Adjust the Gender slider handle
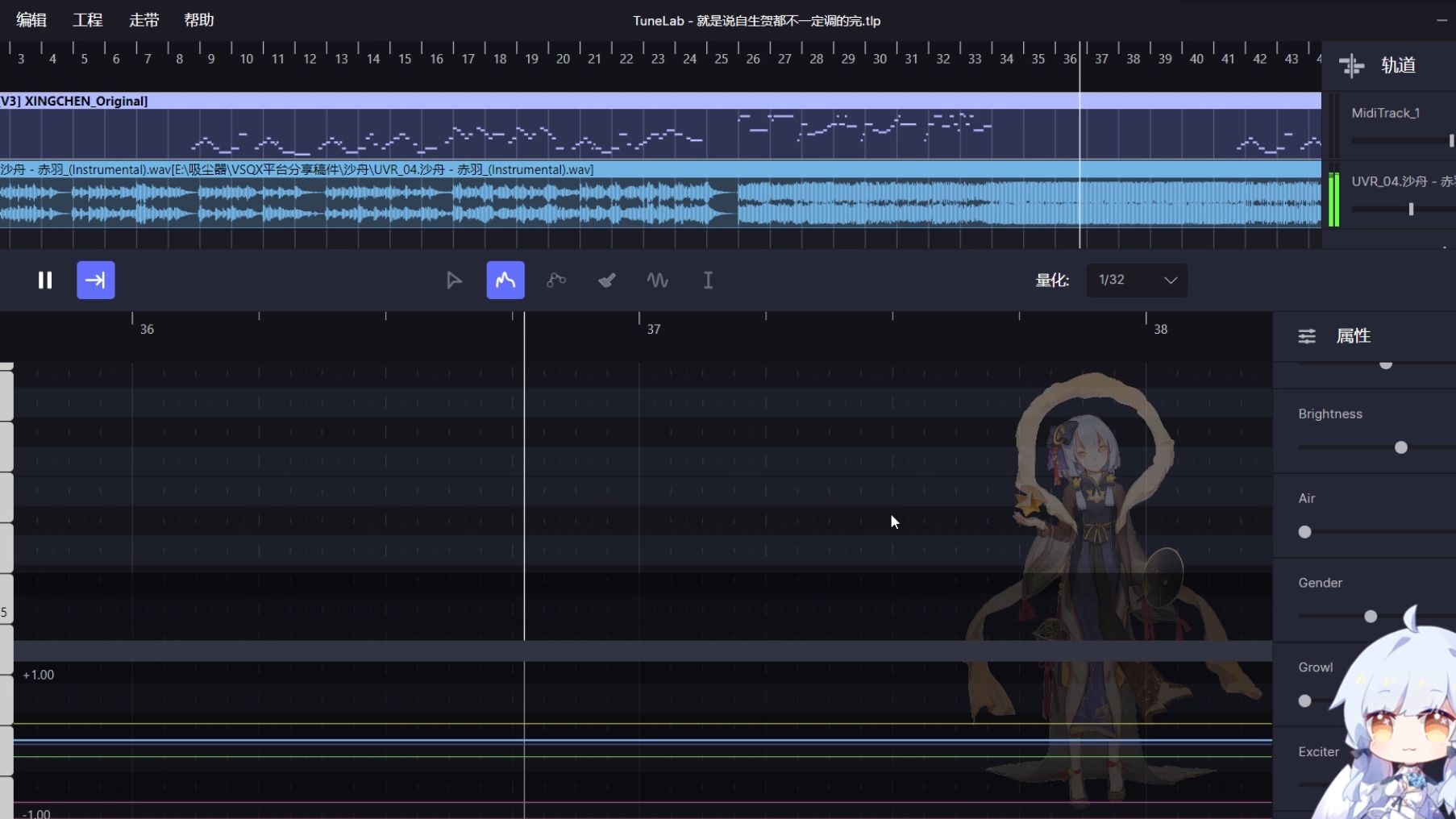This screenshot has height=819, width=1456. click(x=1371, y=617)
